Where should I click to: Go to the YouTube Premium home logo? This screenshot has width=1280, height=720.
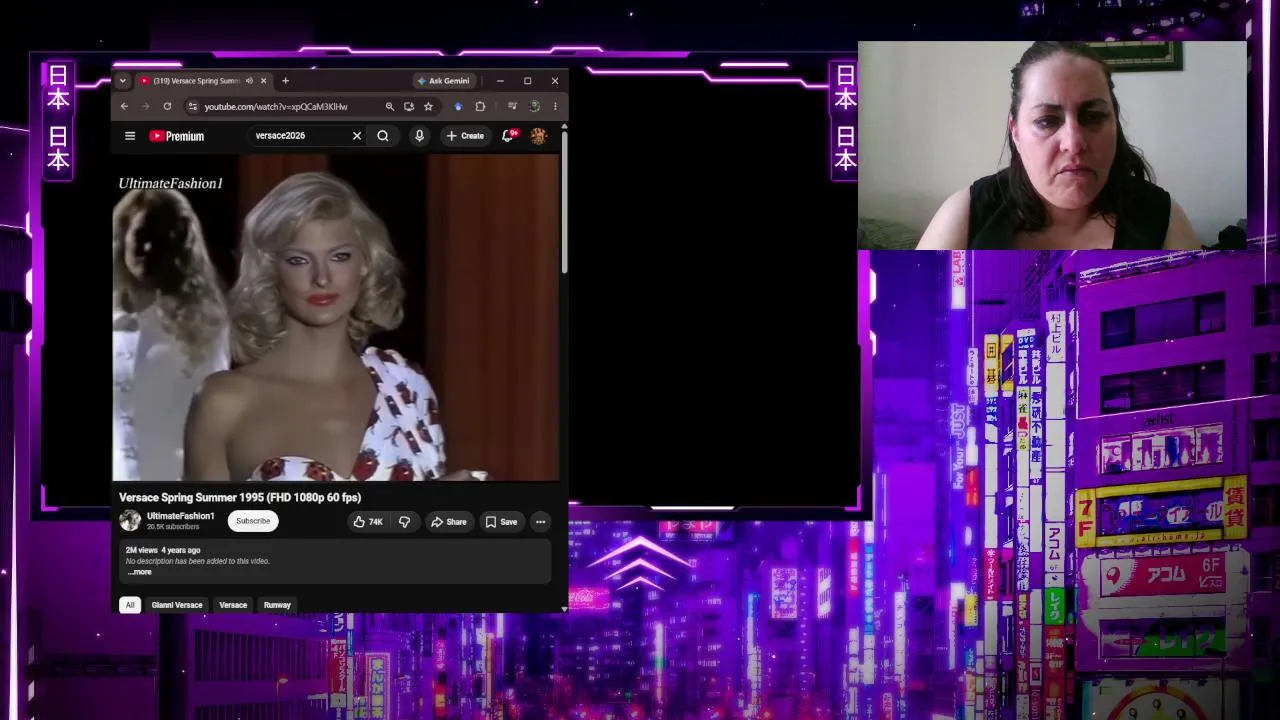(x=177, y=136)
